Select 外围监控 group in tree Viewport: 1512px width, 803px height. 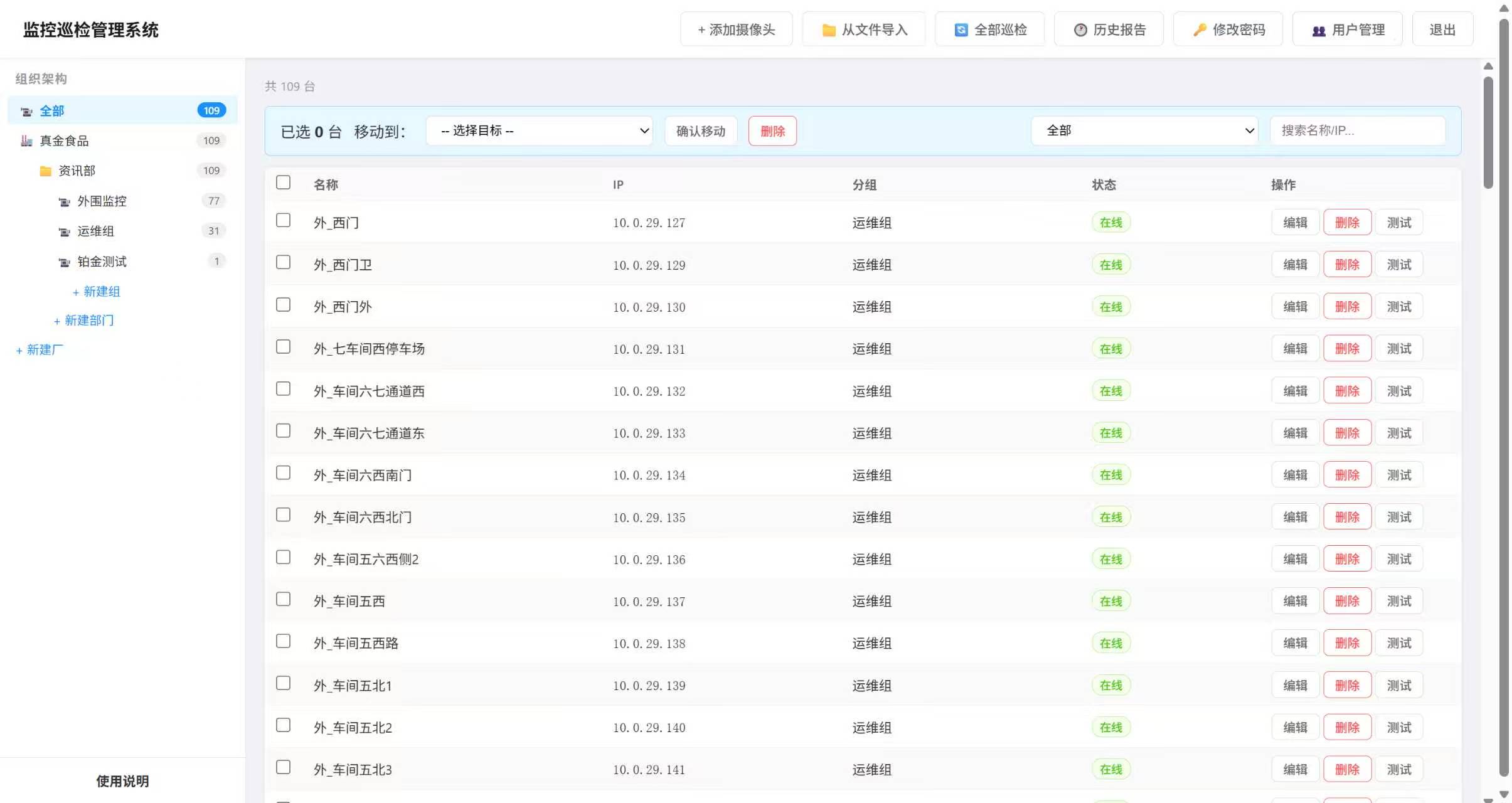122,201
